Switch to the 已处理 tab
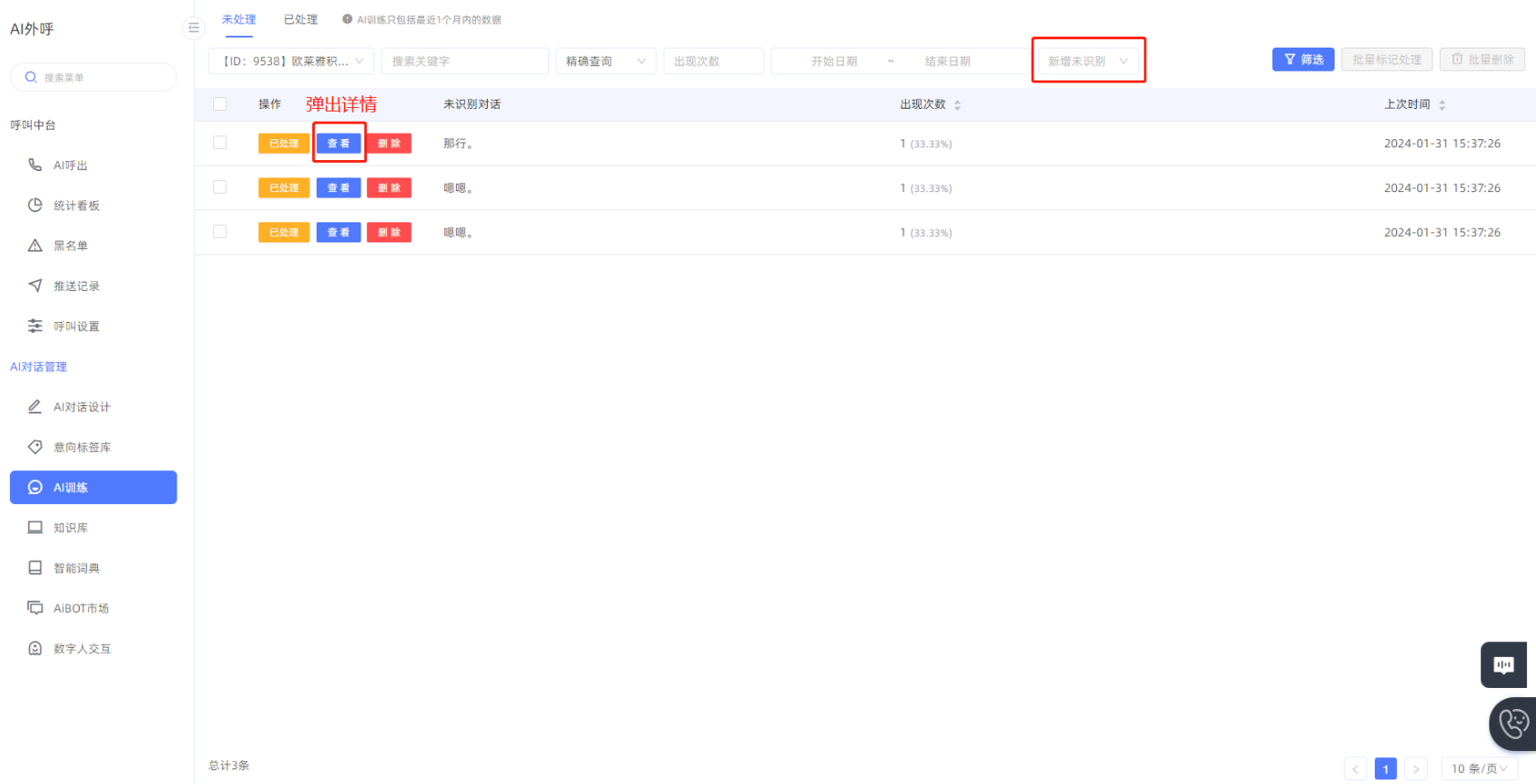The width and height of the screenshot is (1536, 784). click(x=300, y=19)
